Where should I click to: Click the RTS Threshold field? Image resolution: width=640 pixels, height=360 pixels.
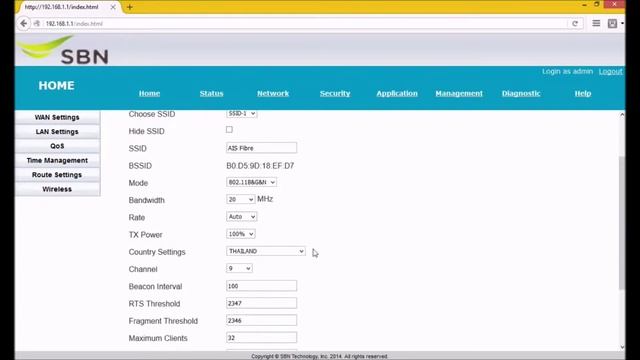click(x=262, y=303)
